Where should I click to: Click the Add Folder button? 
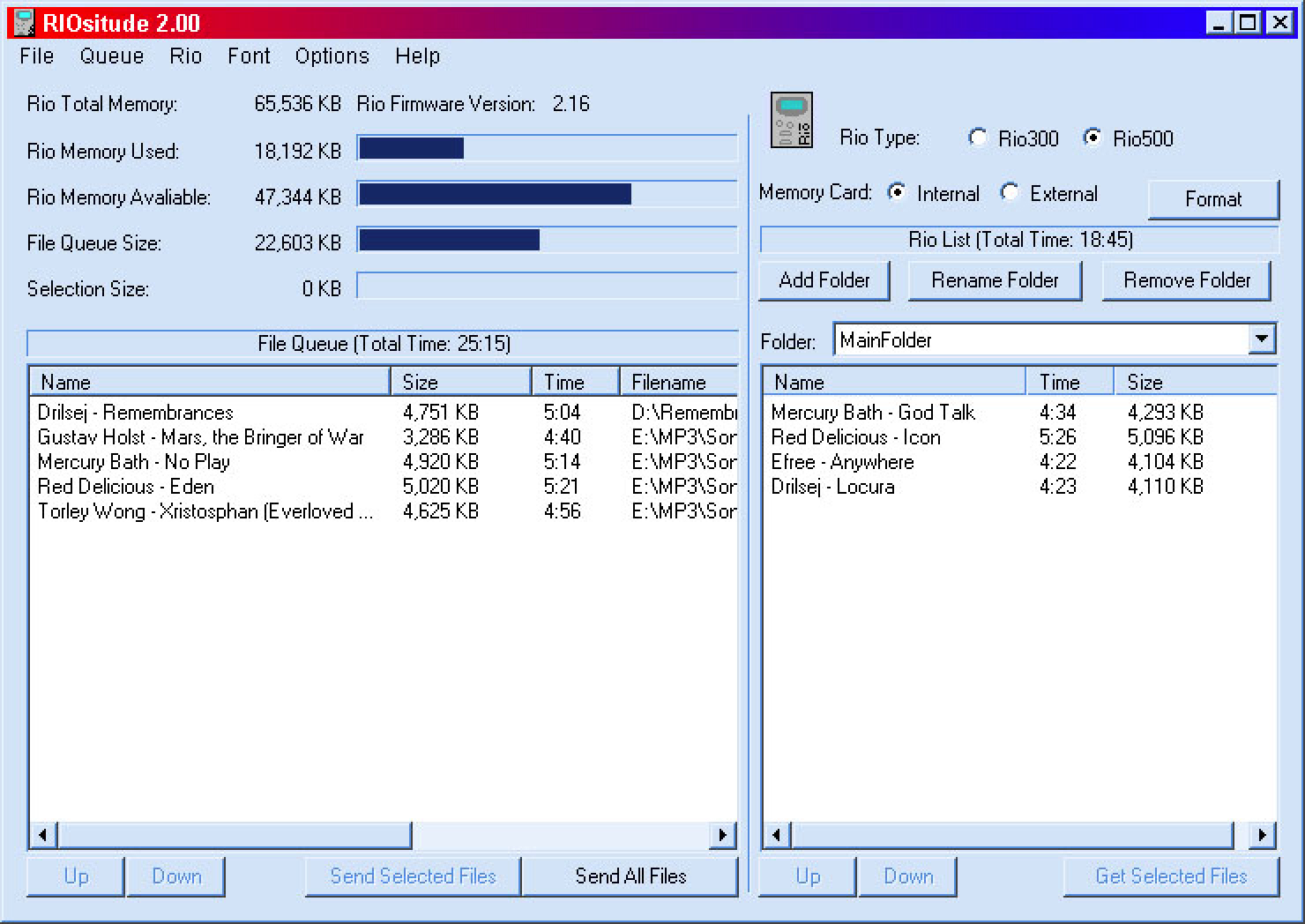coord(824,280)
